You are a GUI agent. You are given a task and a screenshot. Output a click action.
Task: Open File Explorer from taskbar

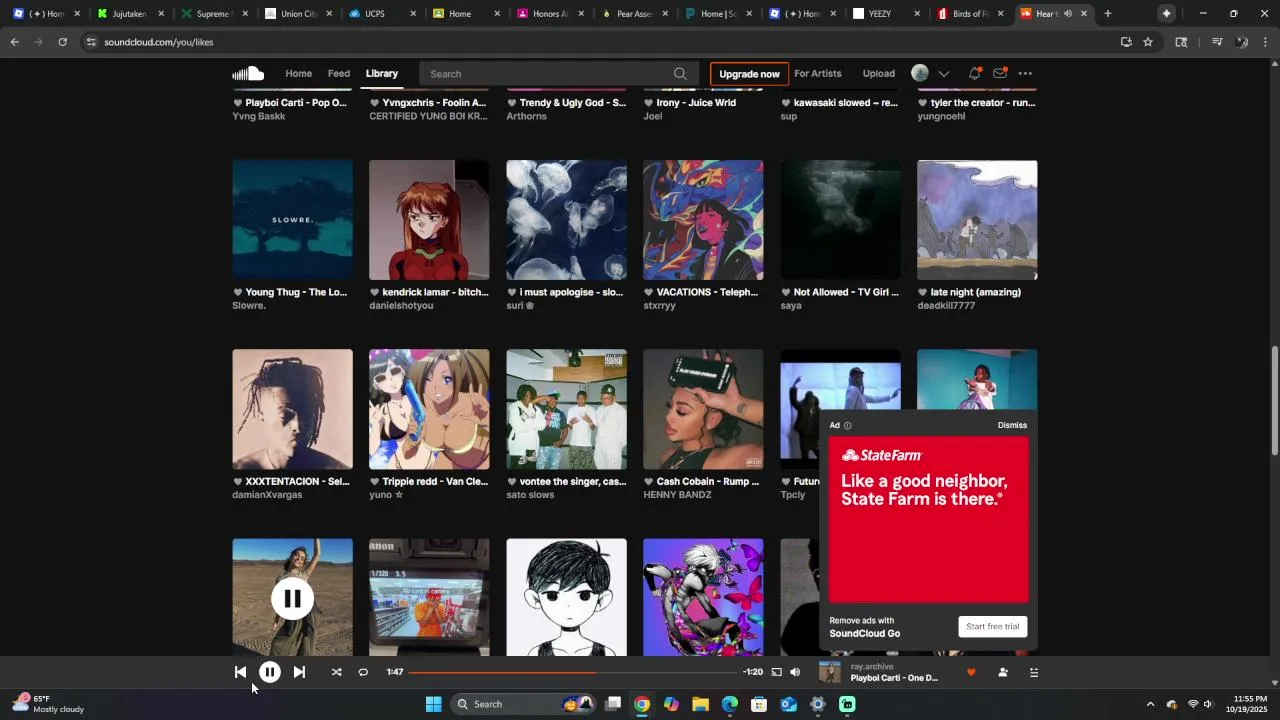pyautogui.click(x=700, y=704)
